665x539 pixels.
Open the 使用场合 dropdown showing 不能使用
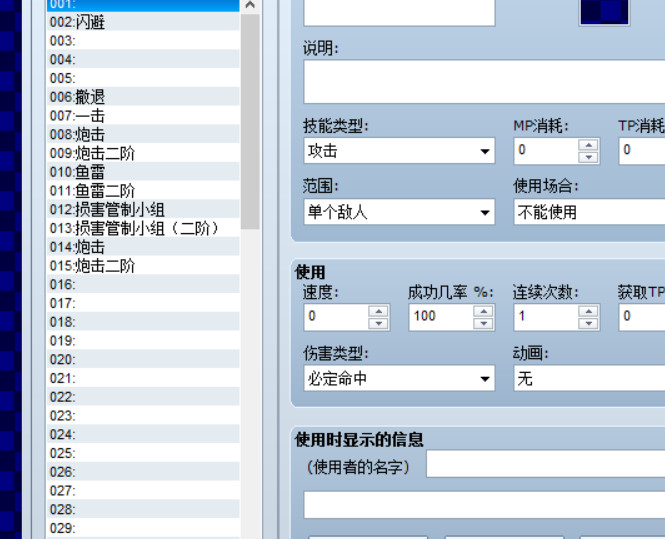(x=590, y=212)
